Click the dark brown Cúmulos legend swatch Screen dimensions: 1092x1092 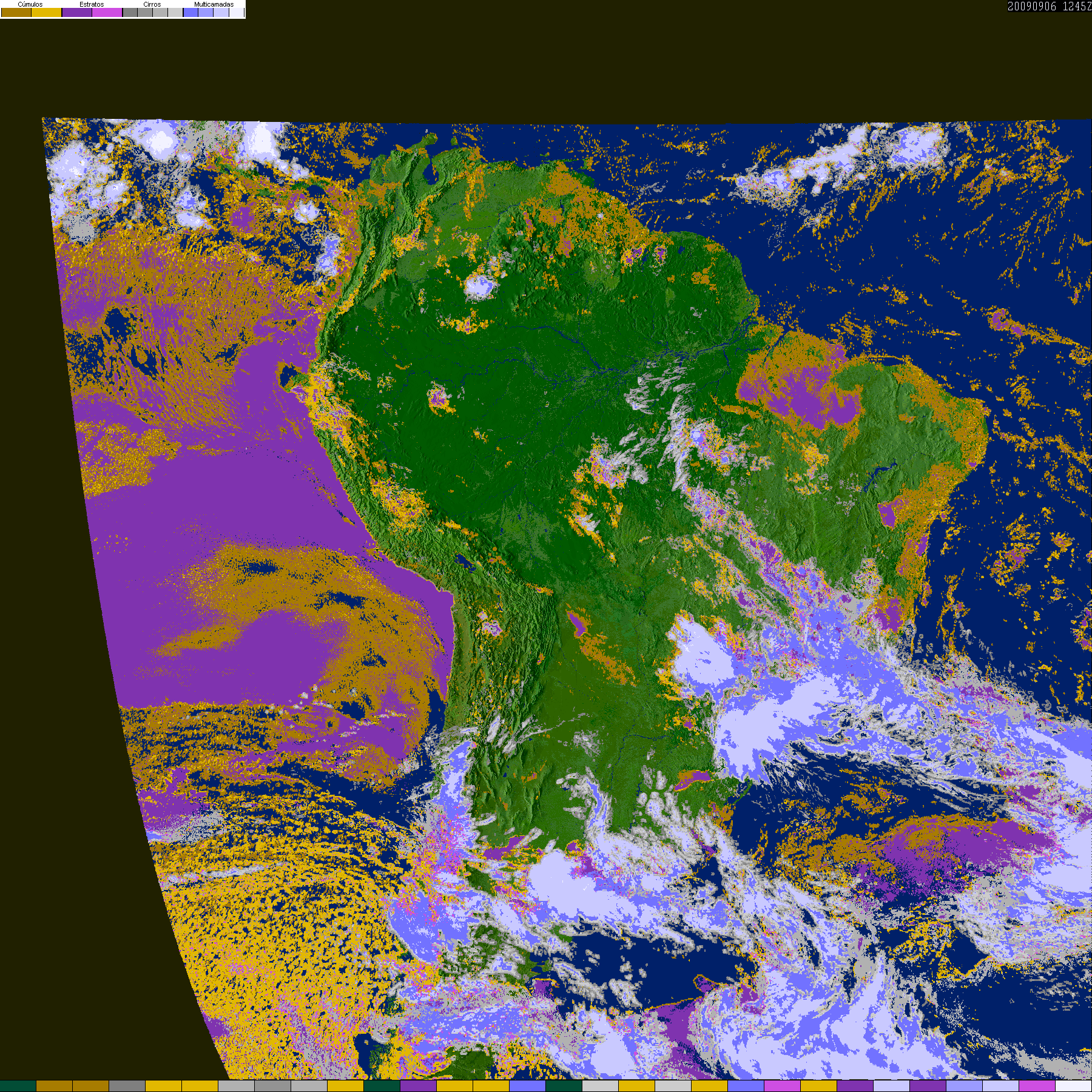[16, 12]
